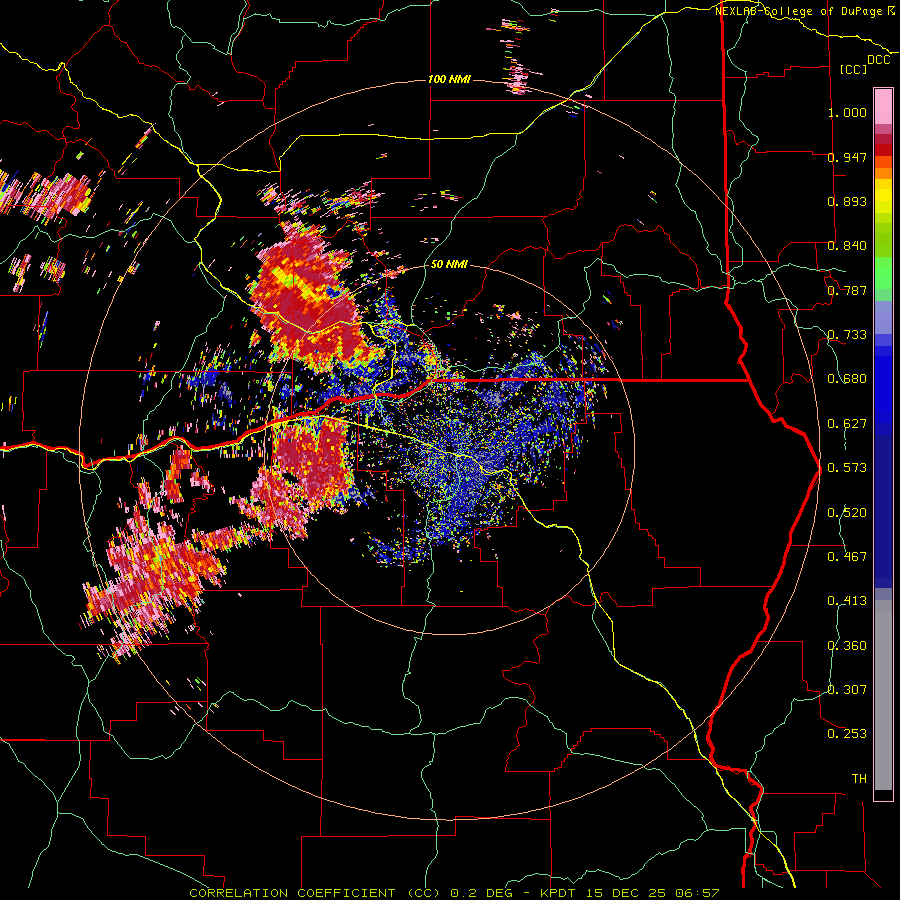Click the 0.947 scale value
This screenshot has height=900, width=900.
[847, 157]
